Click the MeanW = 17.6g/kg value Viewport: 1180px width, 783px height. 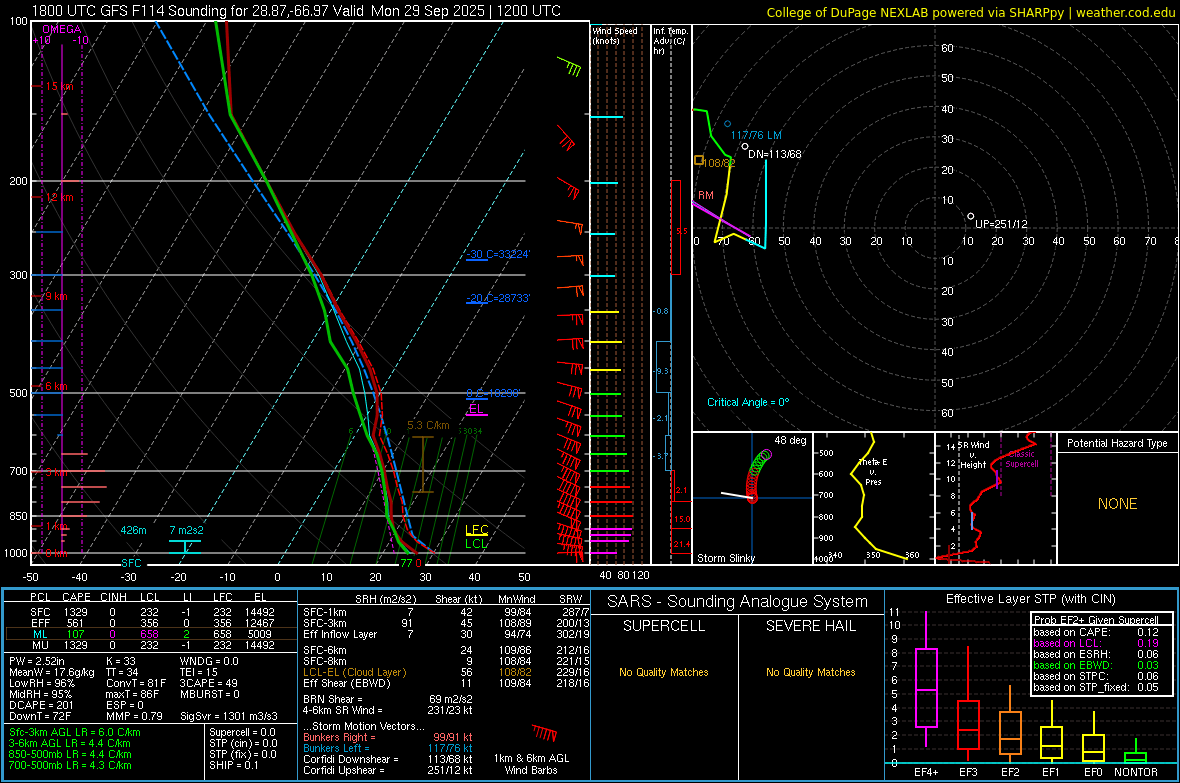click(52, 672)
